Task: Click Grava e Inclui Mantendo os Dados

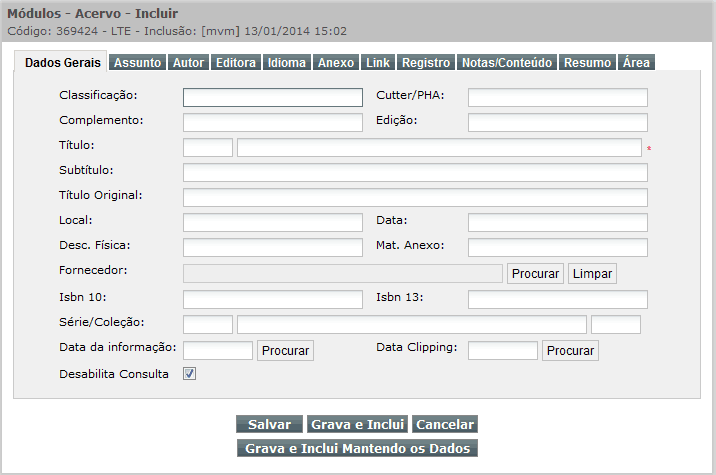Action: coord(357,448)
